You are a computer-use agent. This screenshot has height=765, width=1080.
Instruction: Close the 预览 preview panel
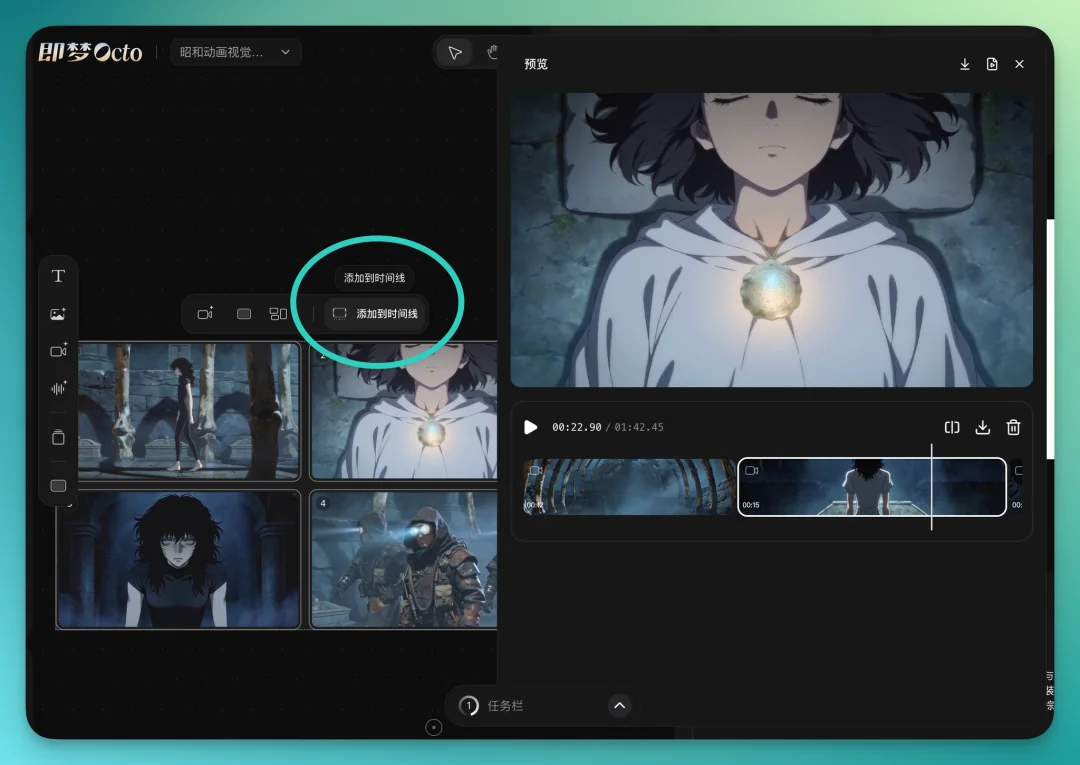[x=1019, y=64]
